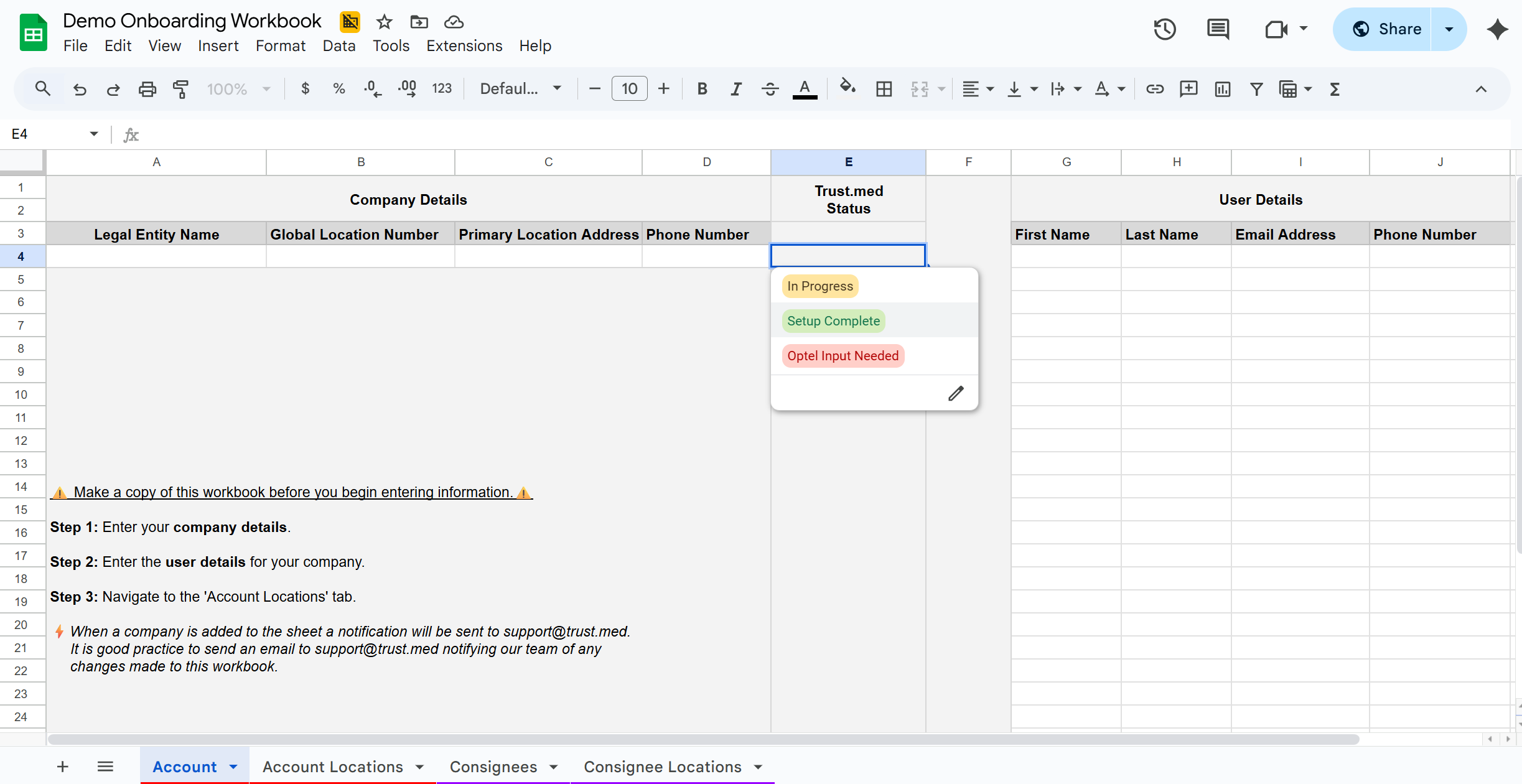Open the text color picker
Screen dimensions: 1522x784
tap(805, 89)
